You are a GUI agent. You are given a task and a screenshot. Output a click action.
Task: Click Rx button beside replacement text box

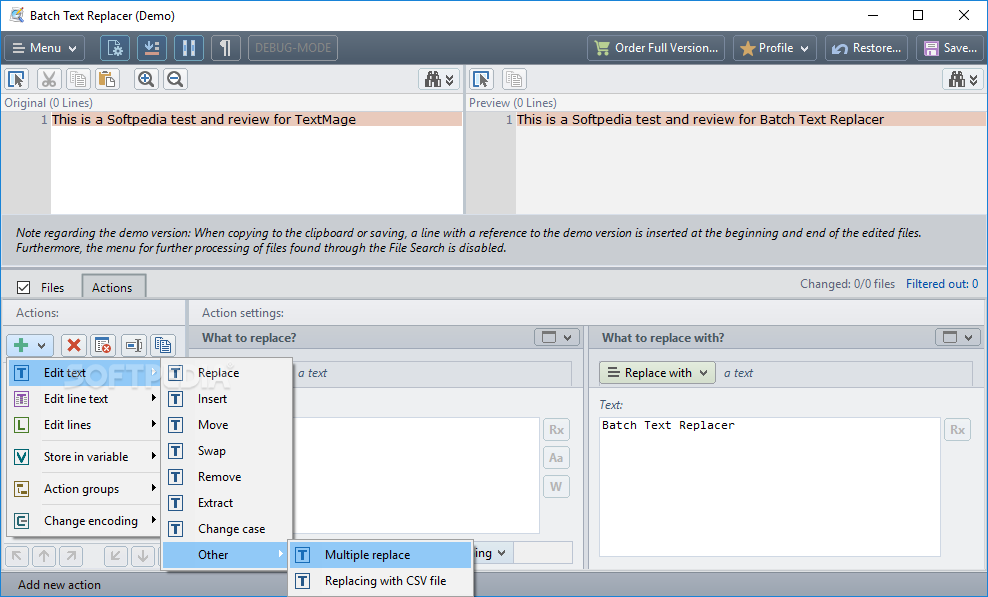(x=957, y=429)
